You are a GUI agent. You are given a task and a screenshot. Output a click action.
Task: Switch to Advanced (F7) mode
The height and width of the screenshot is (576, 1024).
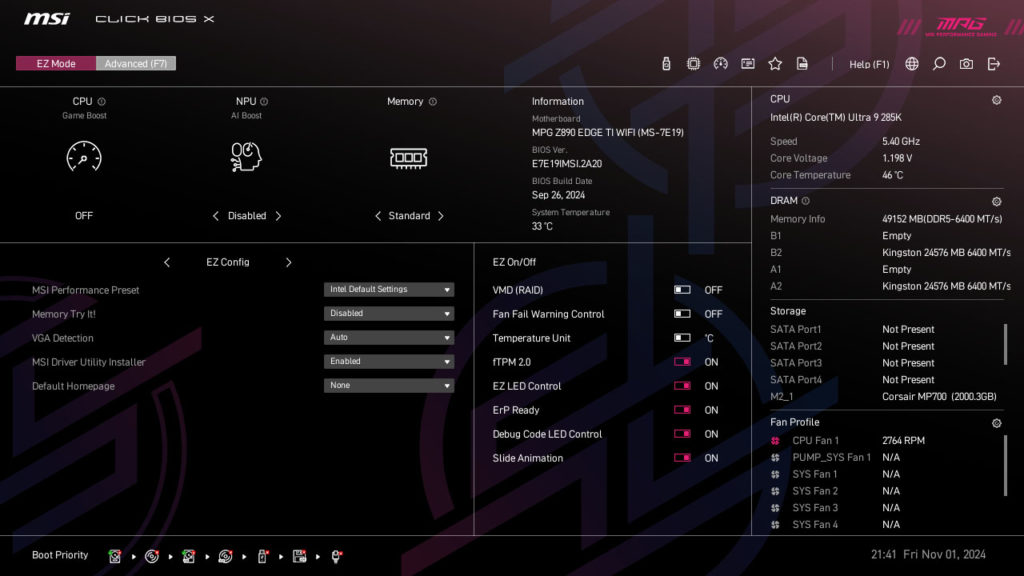(136, 63)
